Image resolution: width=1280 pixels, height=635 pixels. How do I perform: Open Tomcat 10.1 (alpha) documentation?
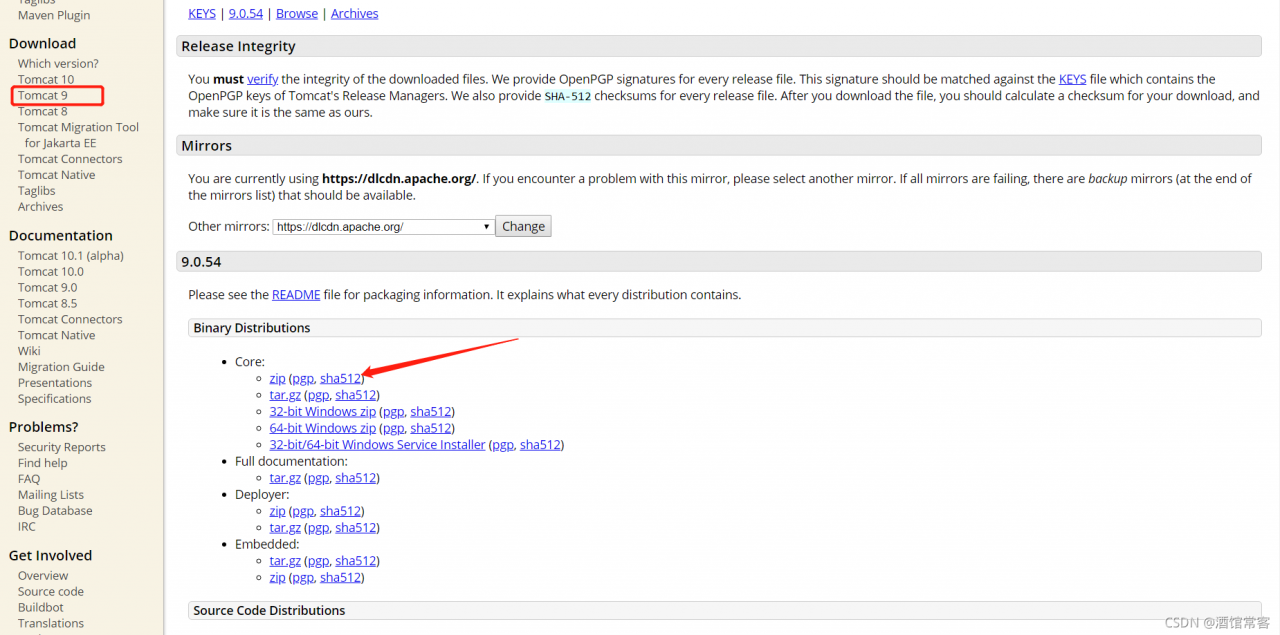(71, 256)
